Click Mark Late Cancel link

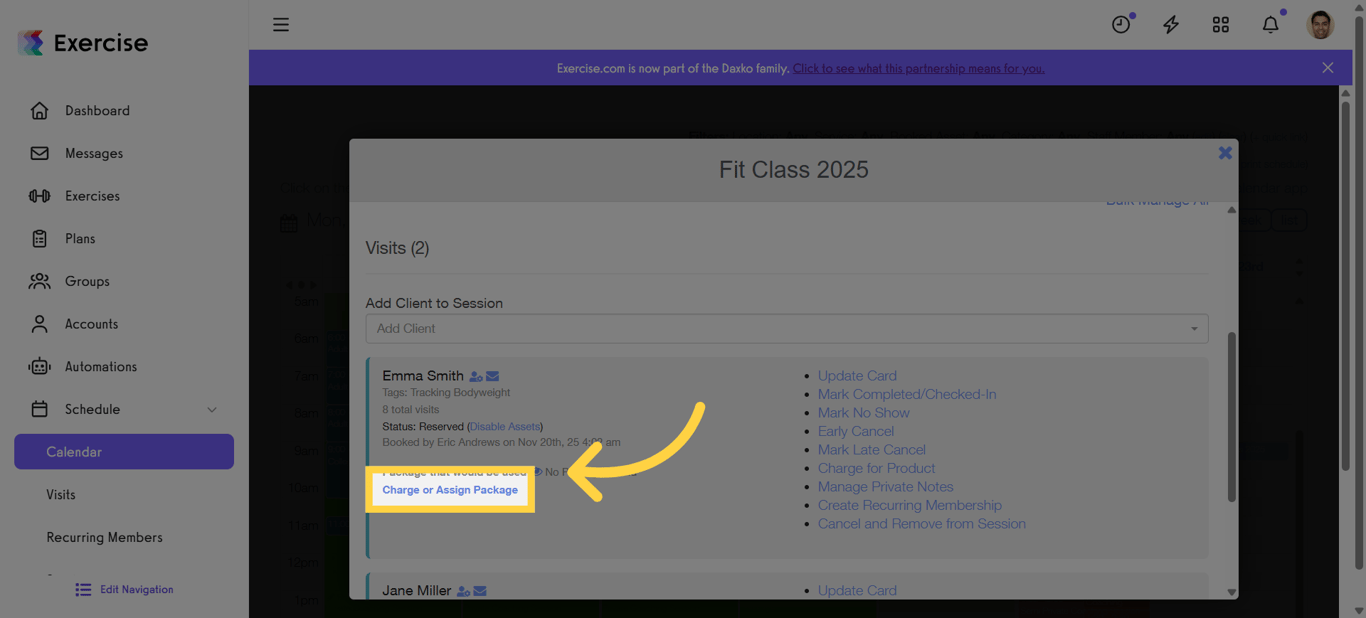pos(872,450)
